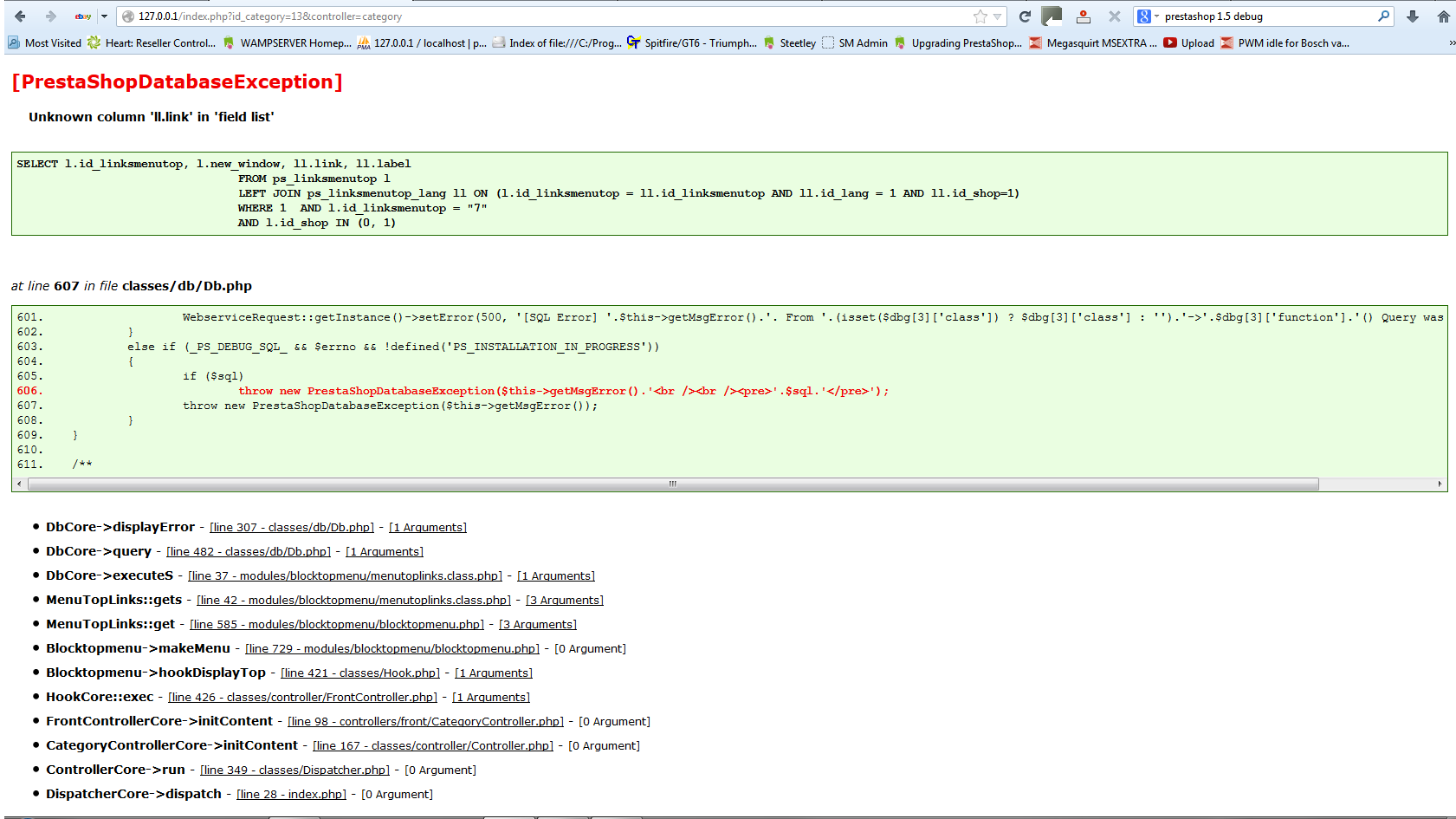Viewport: 1456px width, 819px height.
Task: Expand '1 Arguments' for HookCore::exec
Action: [x=491, y=698]
